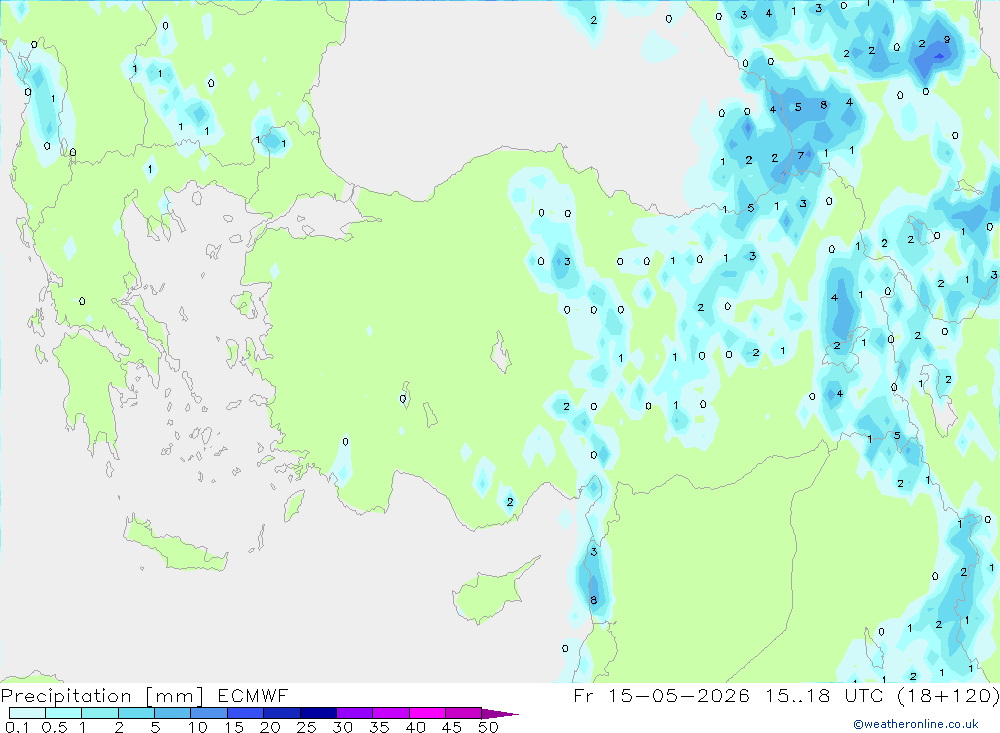1000x733 pixels.
Task: Click the '40' legend scale label
Action: point(416,727)
